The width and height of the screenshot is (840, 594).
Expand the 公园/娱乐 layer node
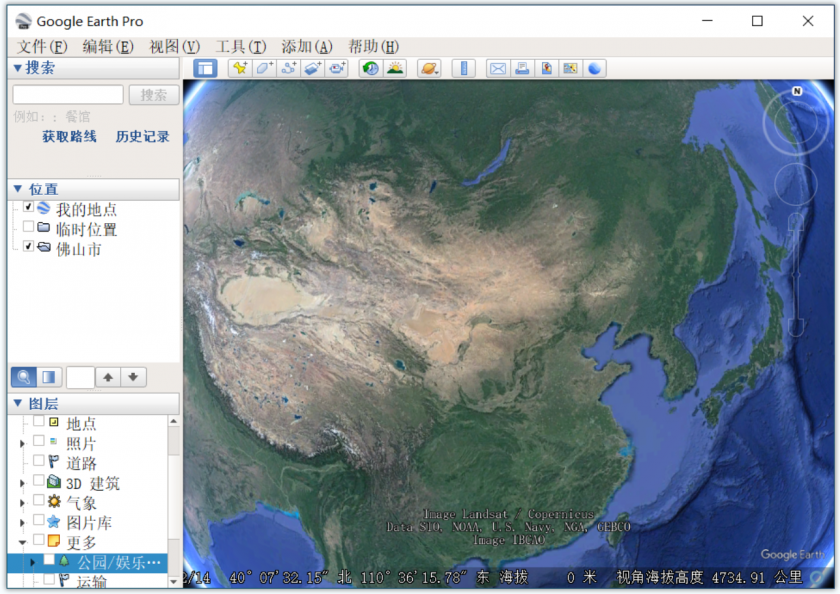point(32,562)
